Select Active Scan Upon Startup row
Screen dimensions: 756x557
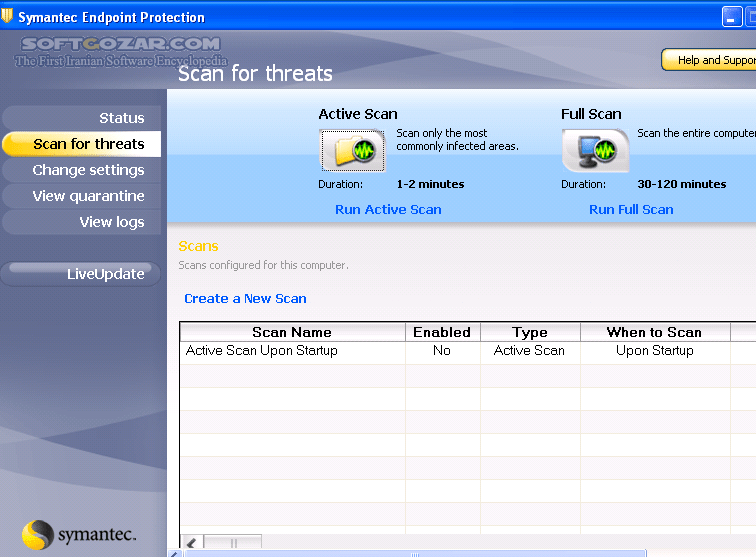[x=468, y=351]
